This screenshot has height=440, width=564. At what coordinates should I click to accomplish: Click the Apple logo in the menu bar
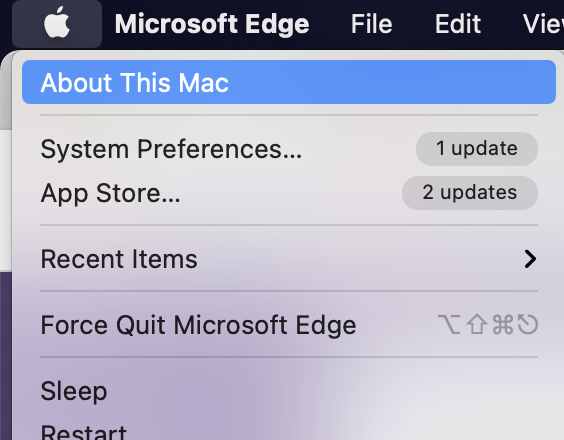57,23
